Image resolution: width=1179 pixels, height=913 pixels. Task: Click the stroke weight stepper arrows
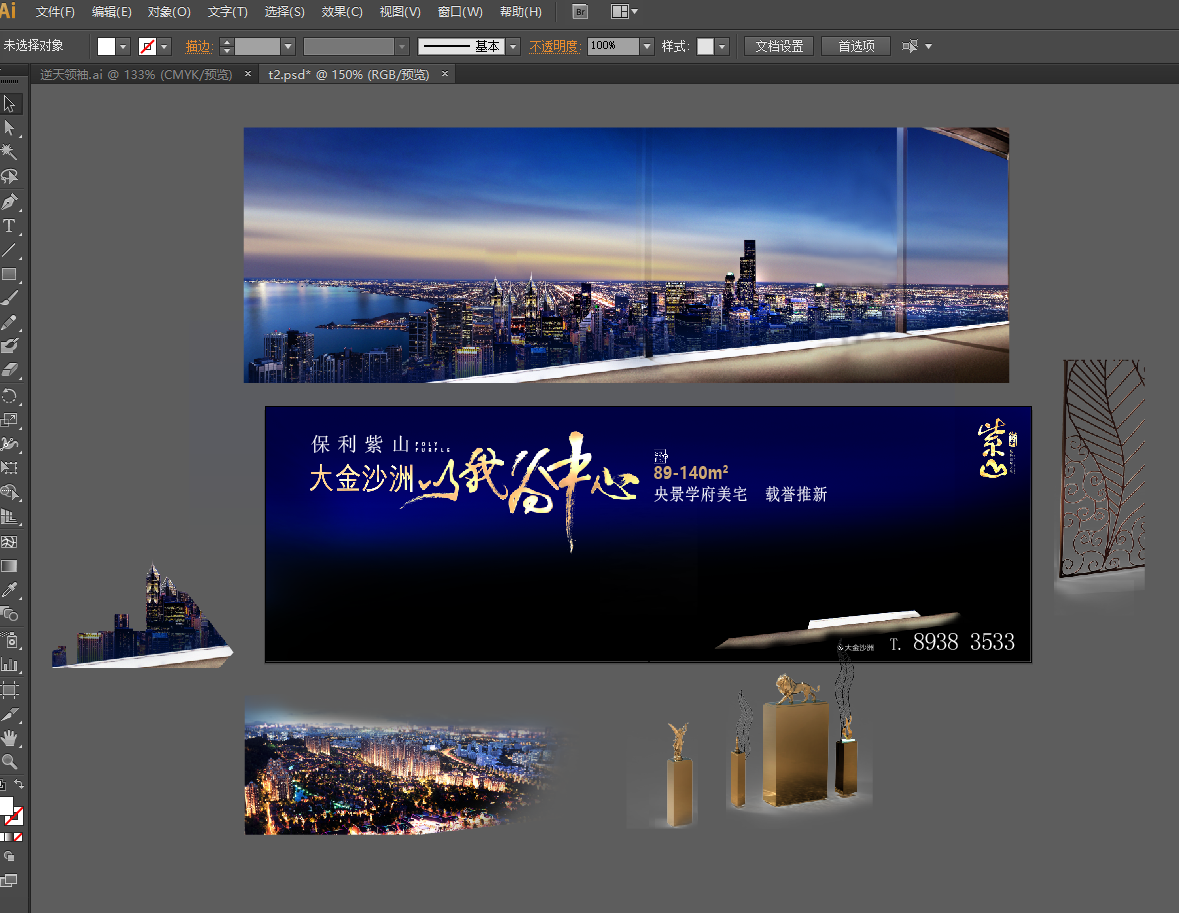(227, 47)
